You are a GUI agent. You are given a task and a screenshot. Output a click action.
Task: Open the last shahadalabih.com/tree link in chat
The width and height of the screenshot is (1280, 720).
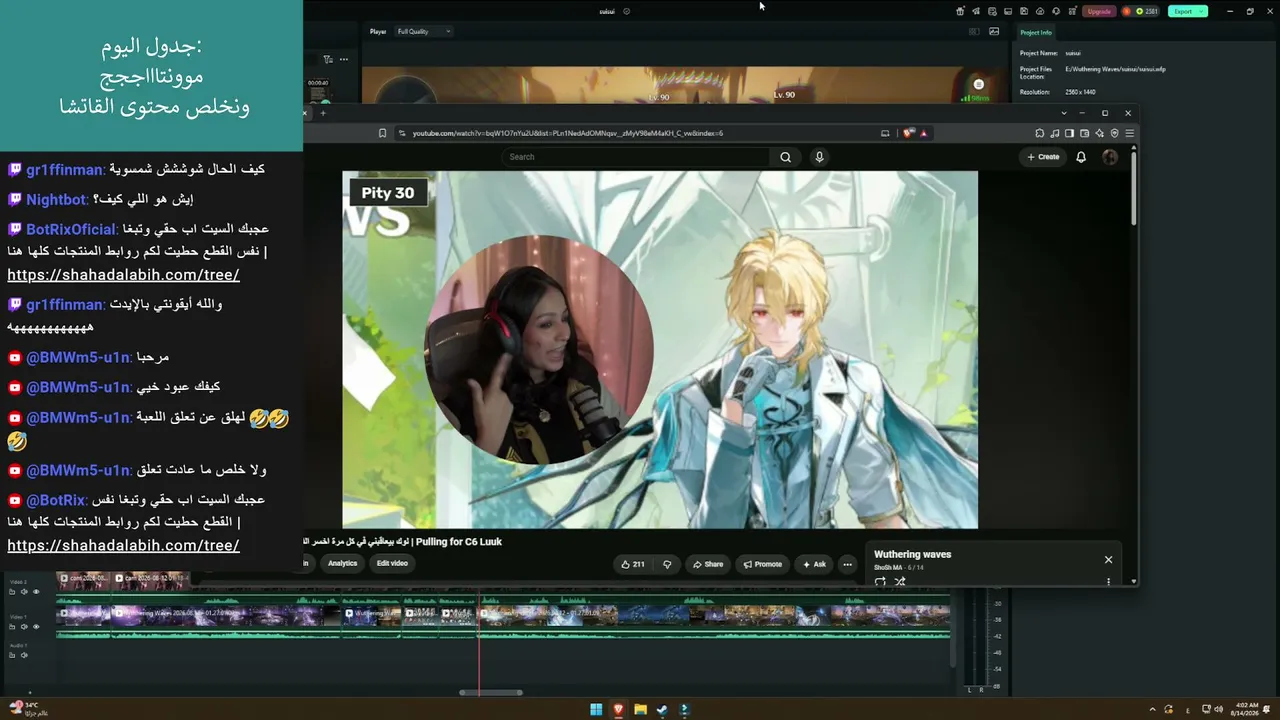coord(123,545)
